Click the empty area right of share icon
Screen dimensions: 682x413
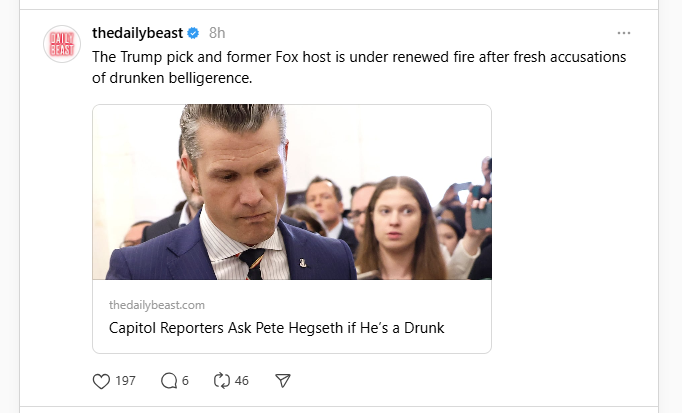point(450,381)
